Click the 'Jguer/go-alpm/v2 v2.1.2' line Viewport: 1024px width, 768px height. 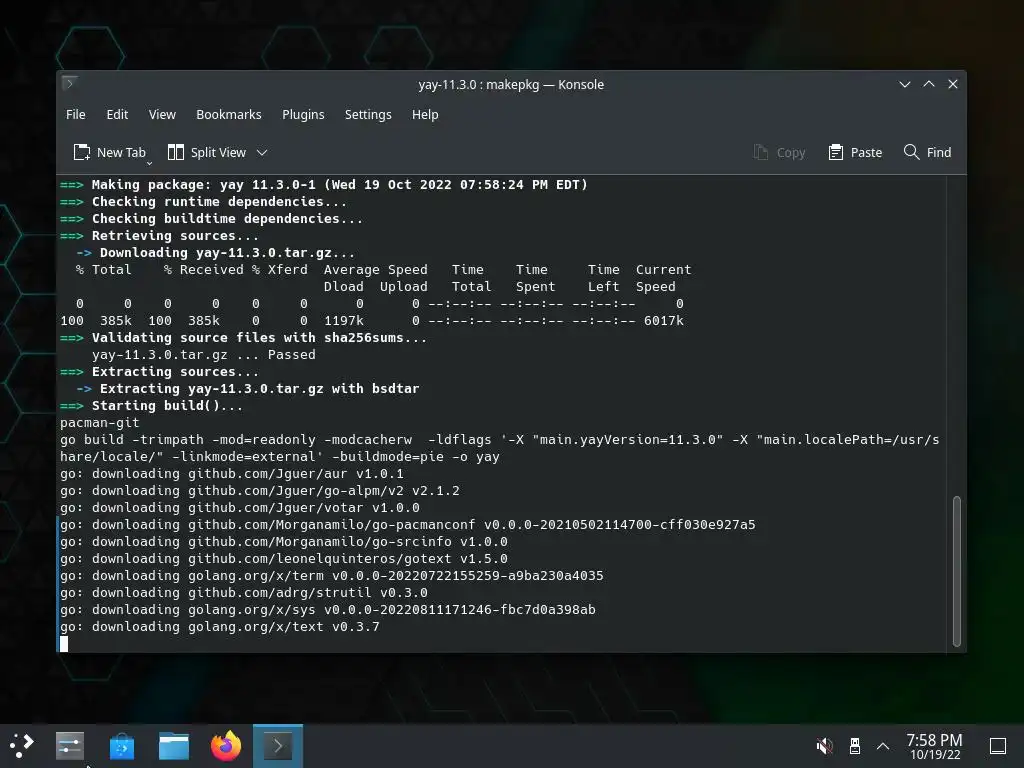coord(260,490)
